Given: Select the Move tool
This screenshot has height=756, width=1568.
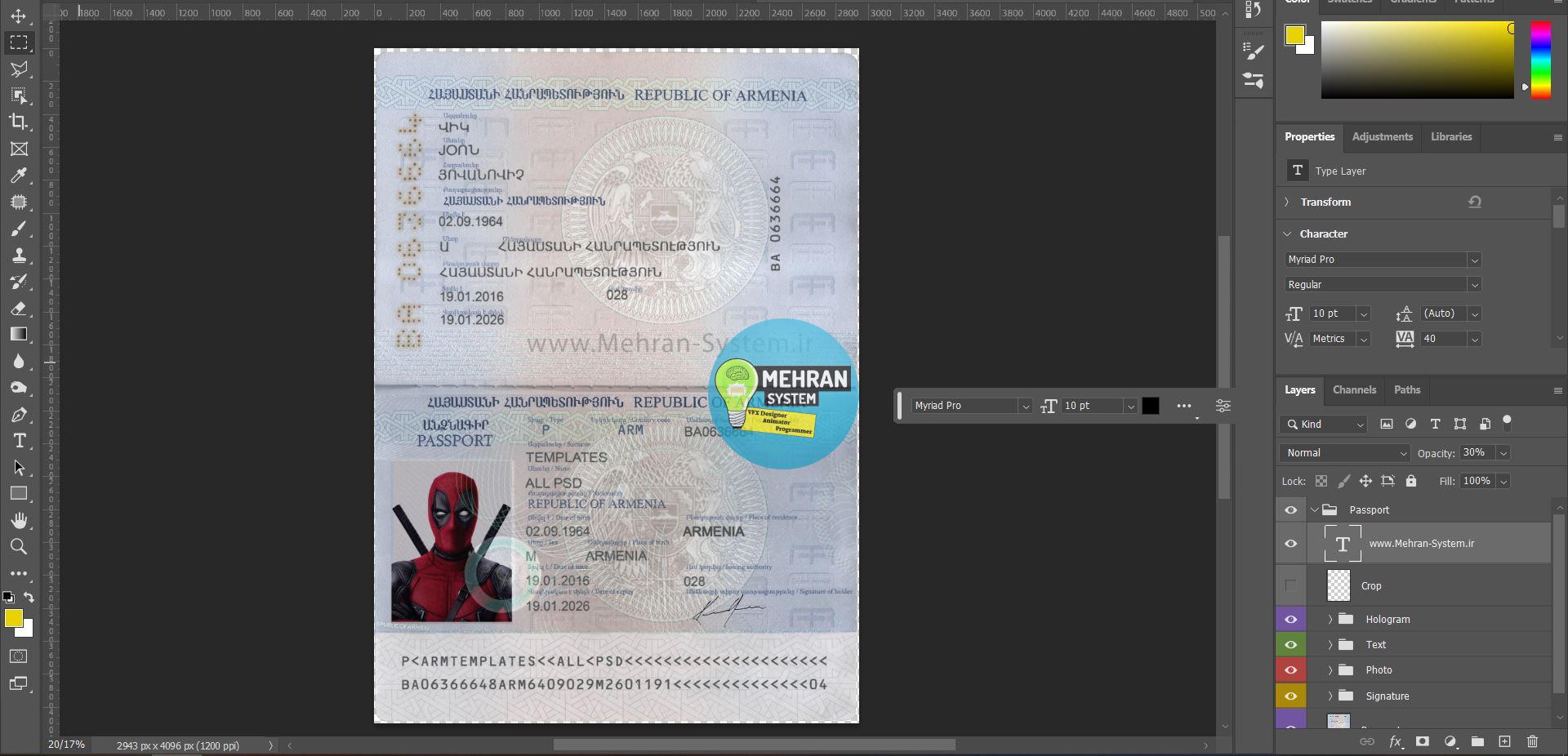Looking at the screenshot, I should pyautogui.click(x=19, y=16).
